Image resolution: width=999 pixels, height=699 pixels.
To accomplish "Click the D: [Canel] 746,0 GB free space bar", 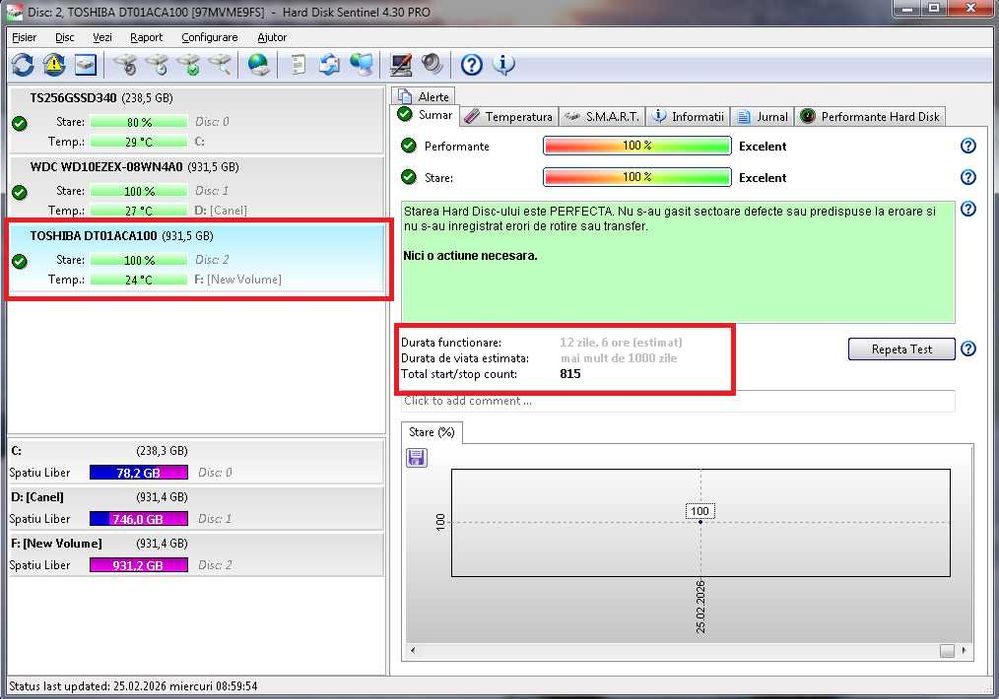I will 139,519.
